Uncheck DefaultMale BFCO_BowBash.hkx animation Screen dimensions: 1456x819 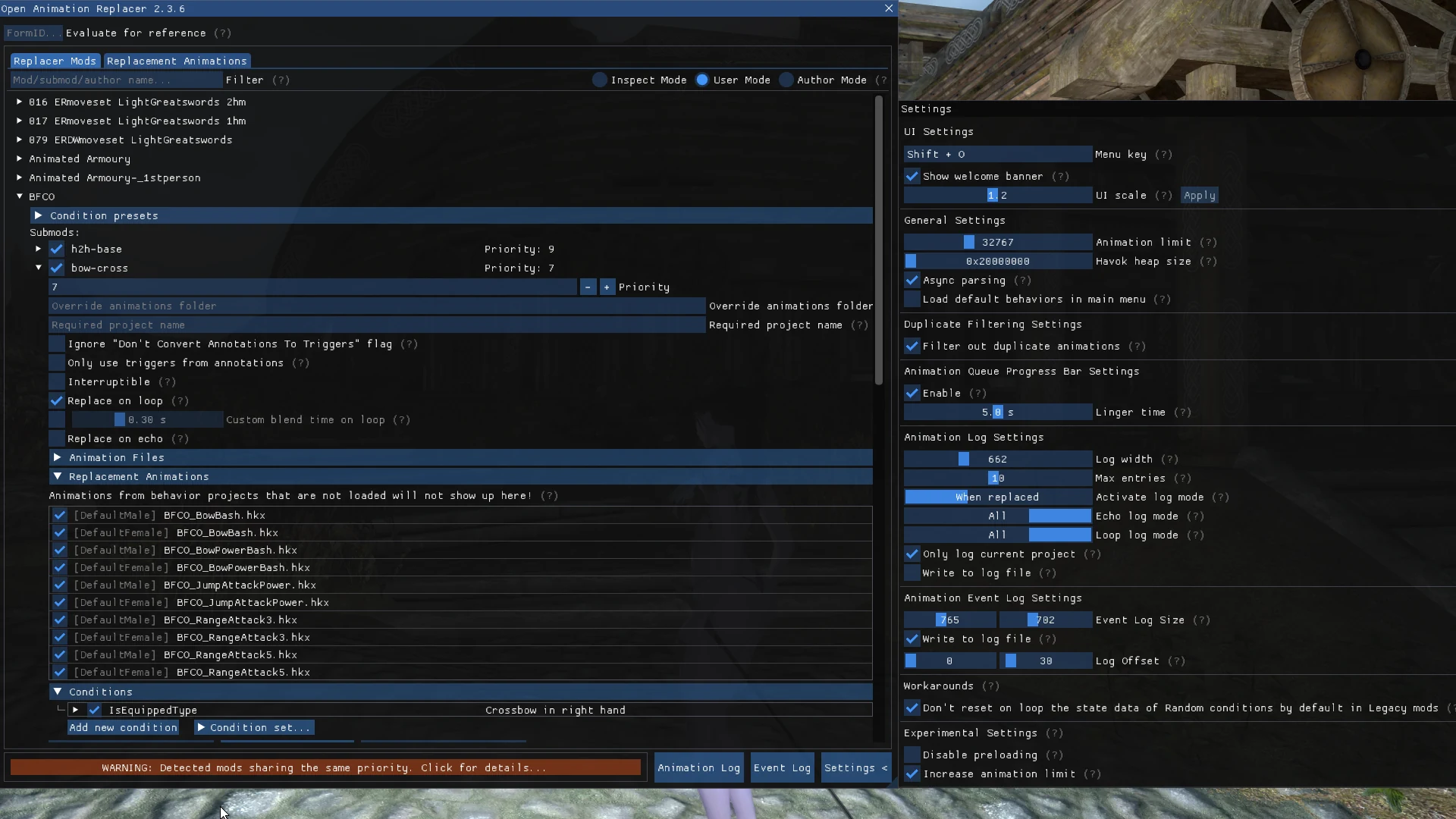[x=60, y=516]
